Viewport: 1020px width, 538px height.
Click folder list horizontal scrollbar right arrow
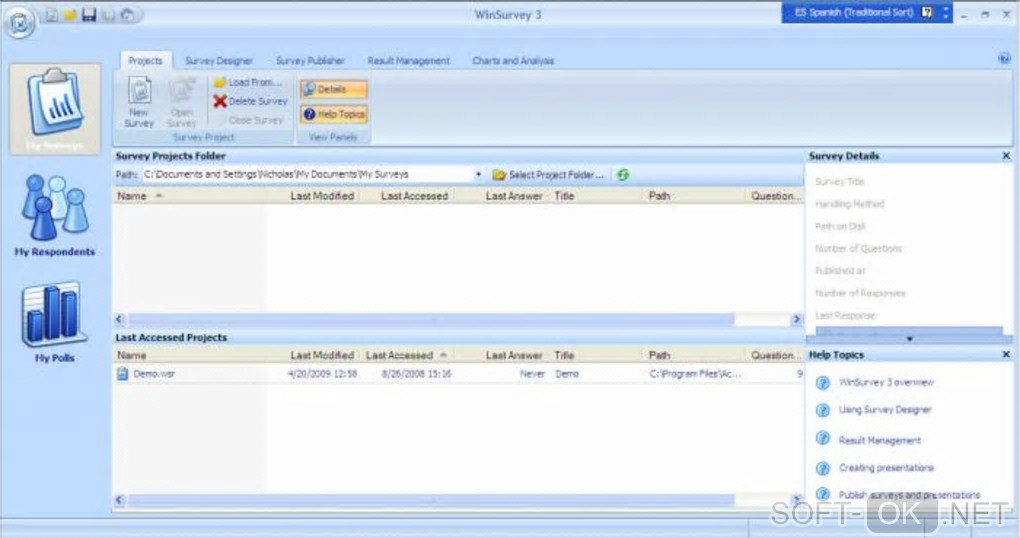click(x=796, y=319)
